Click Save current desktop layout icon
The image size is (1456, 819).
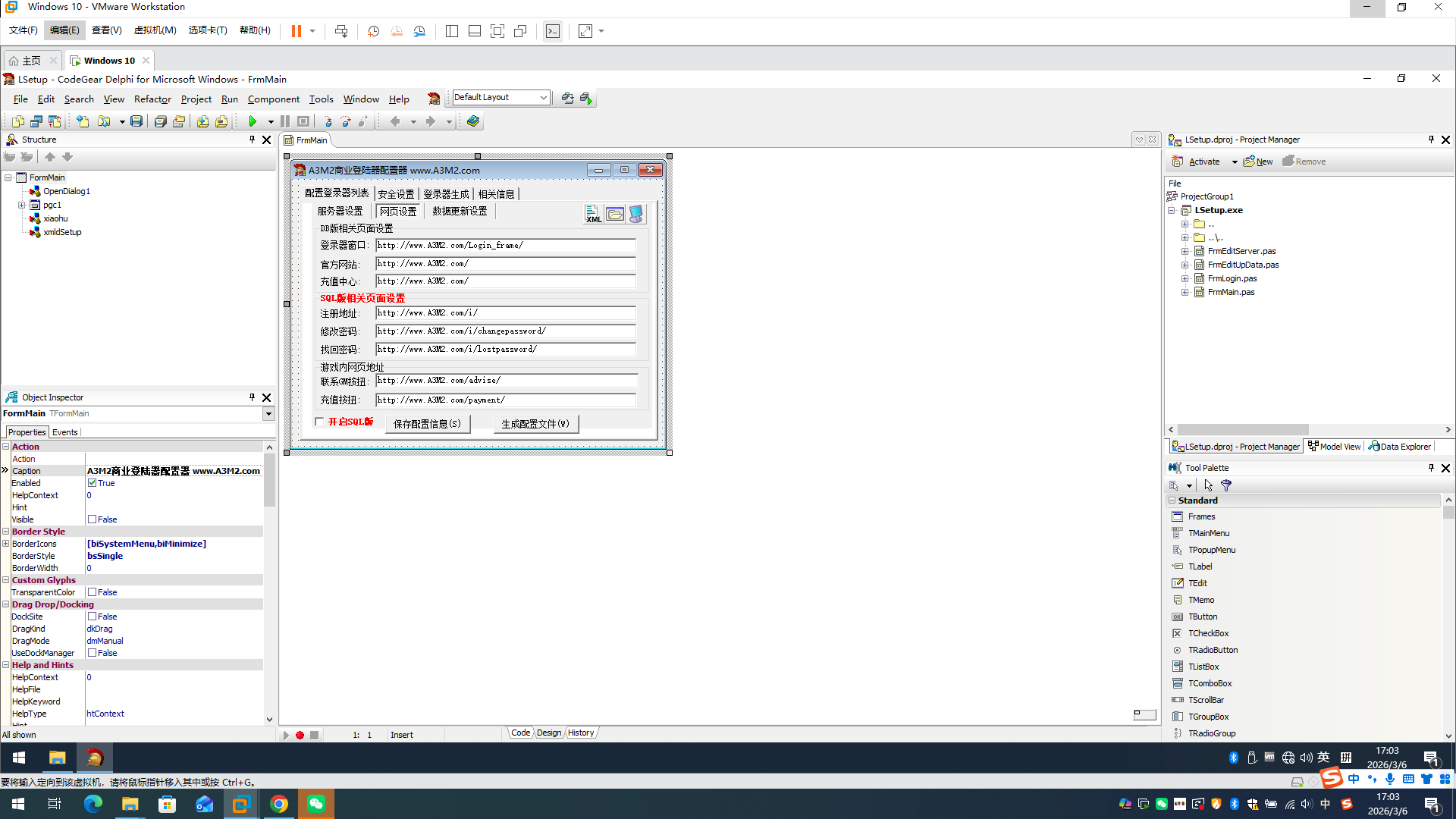tap(567, 98)
